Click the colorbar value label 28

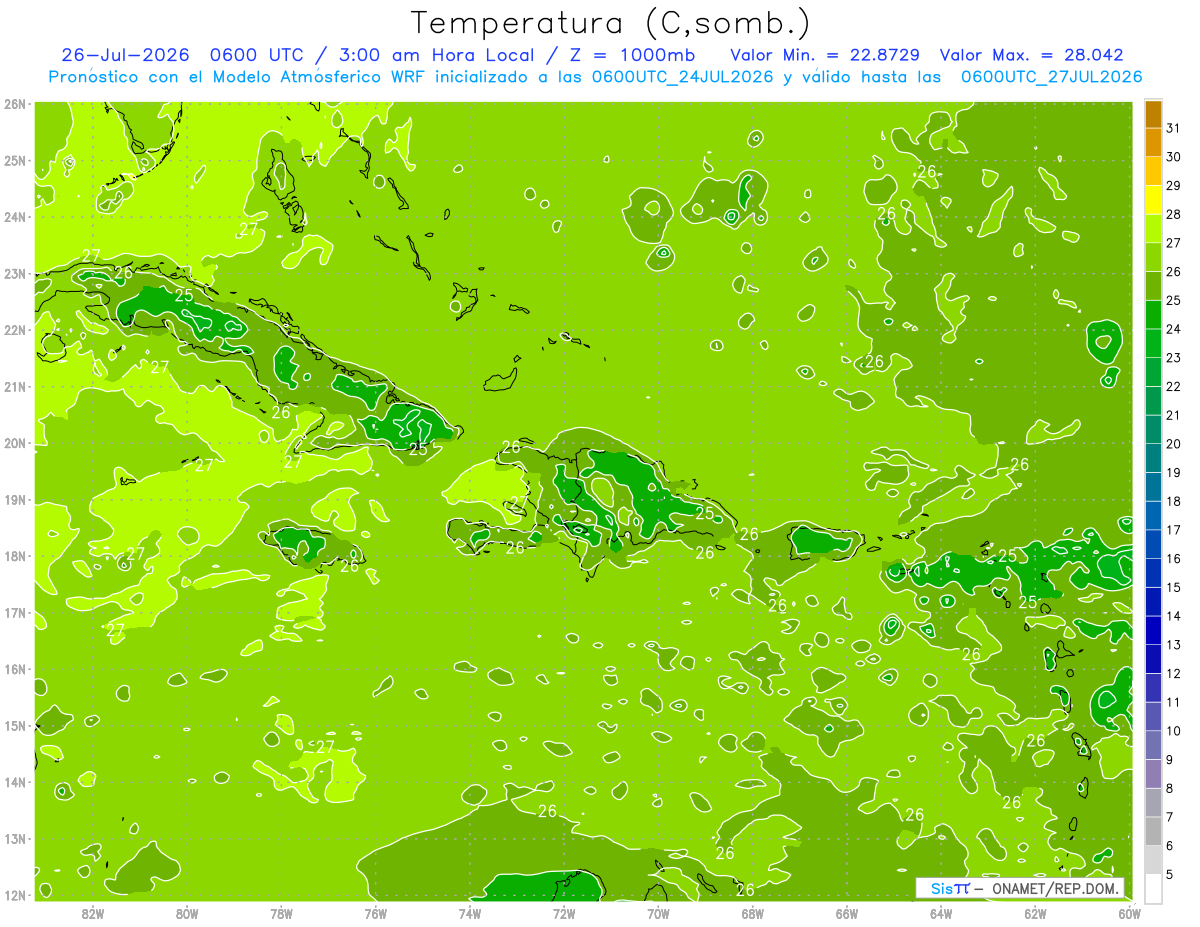[x=1173, y=215]
